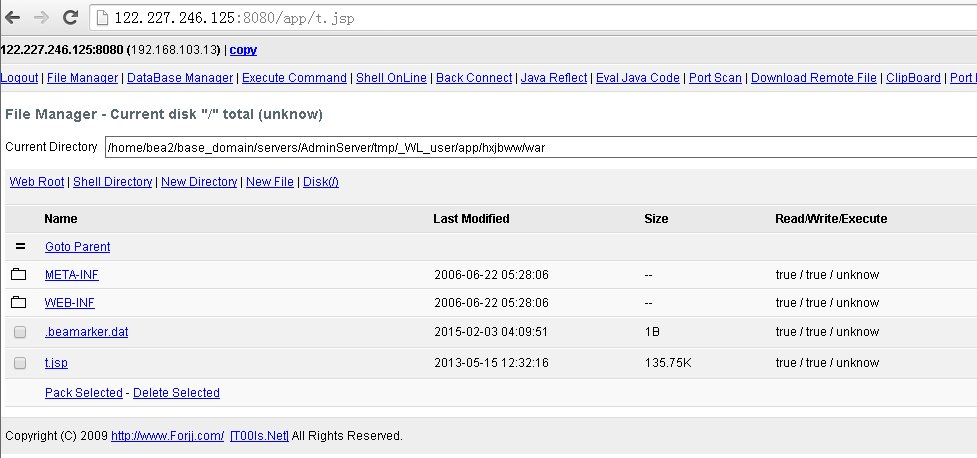Tick the checkbox for t.jsp
The height and width of the screenshot is (458, 977).
coord(20,363)
